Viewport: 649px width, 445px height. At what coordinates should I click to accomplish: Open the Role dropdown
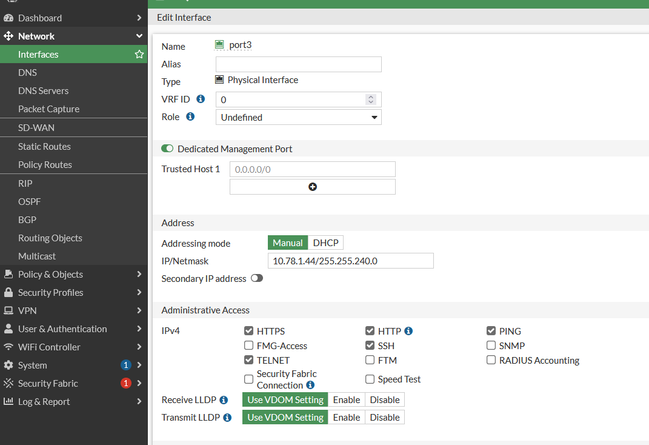299,117
